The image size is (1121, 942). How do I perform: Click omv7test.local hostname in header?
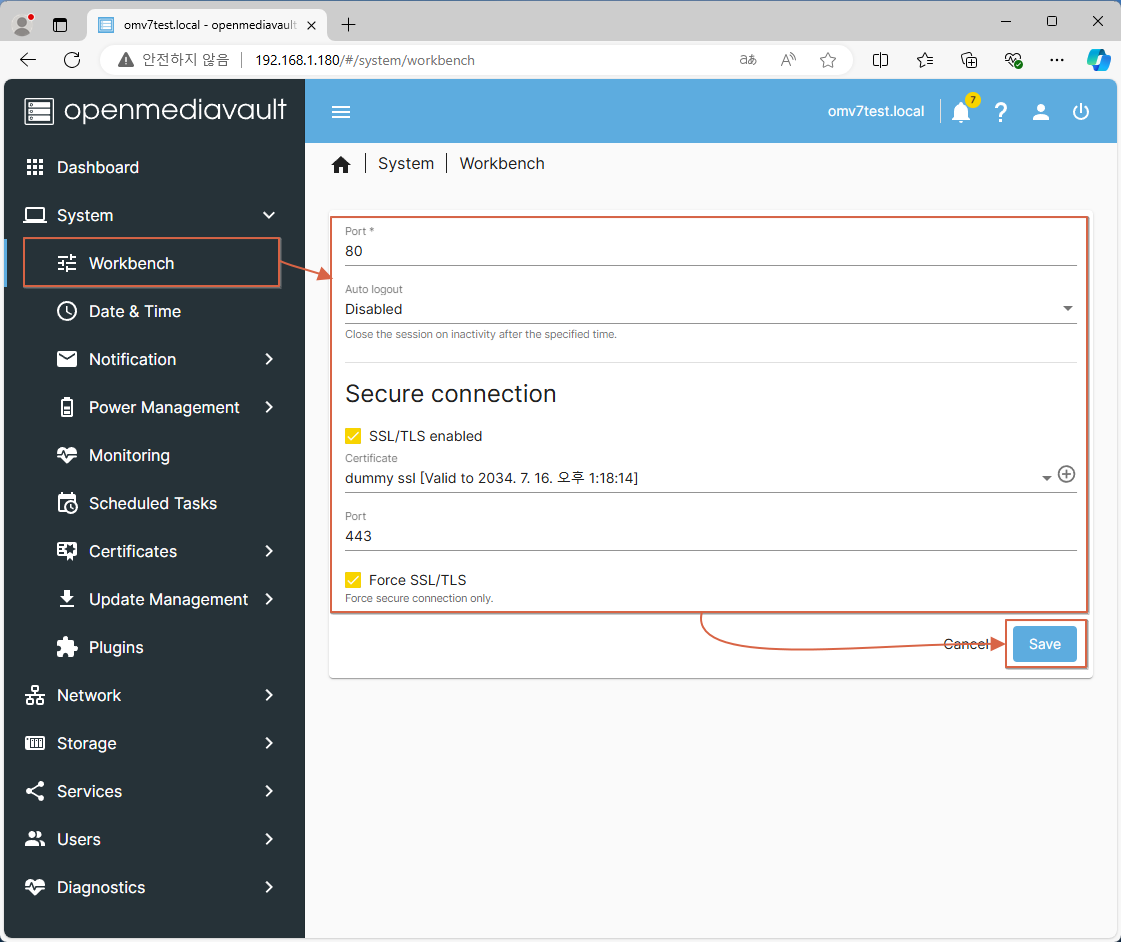point(876,111)
